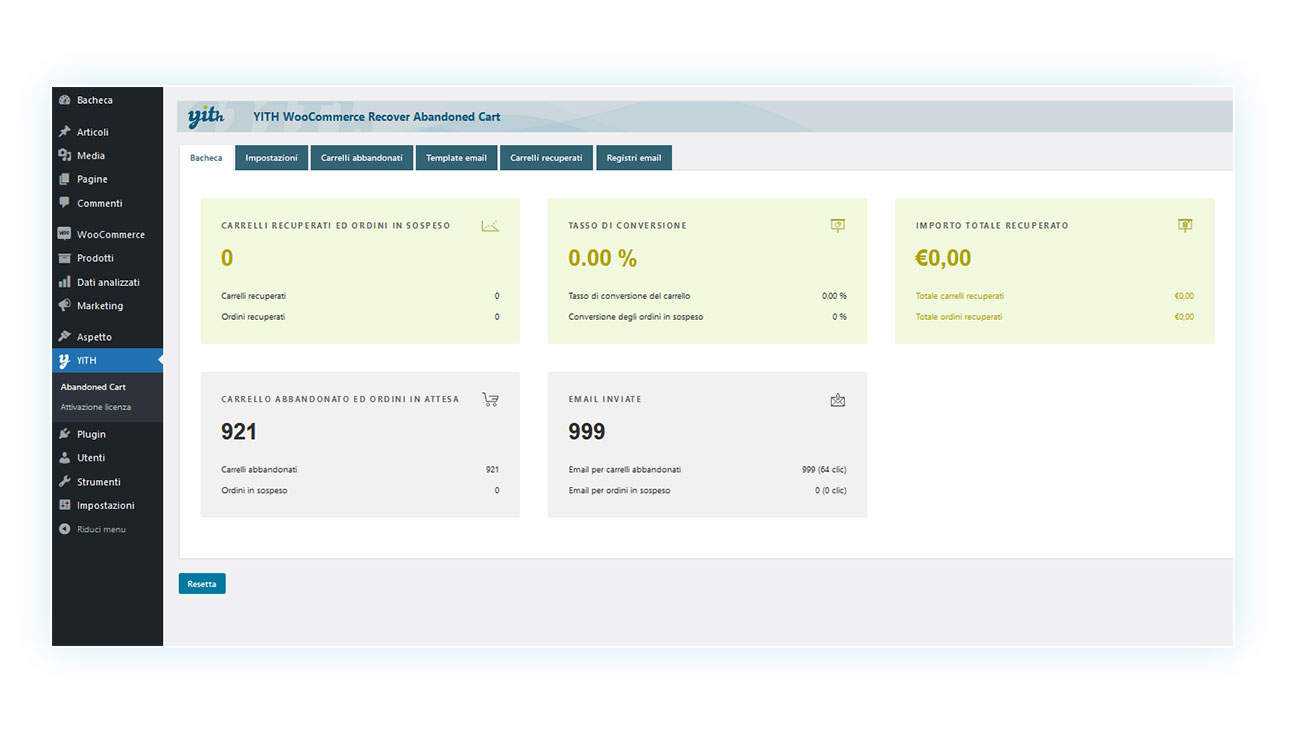Click the '0 (0 clic)' value
This screenshot has height=729, width=1300.
coord(831,491)
